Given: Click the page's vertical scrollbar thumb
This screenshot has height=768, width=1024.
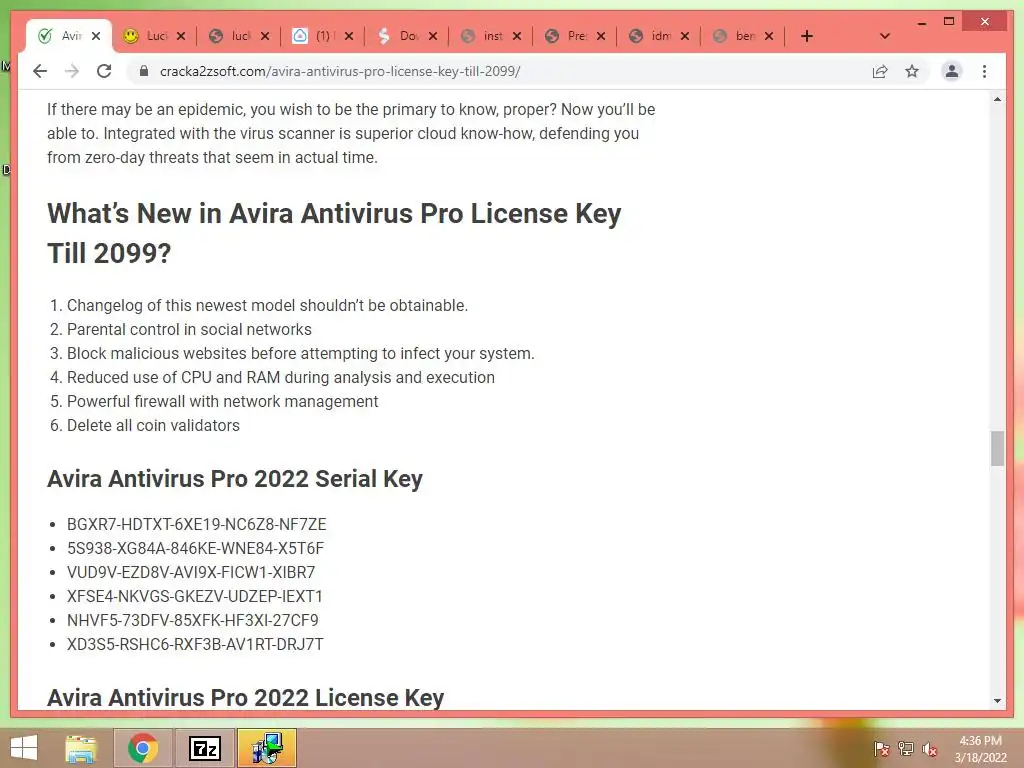Looking at the screenshot, I should click(997, 448).
